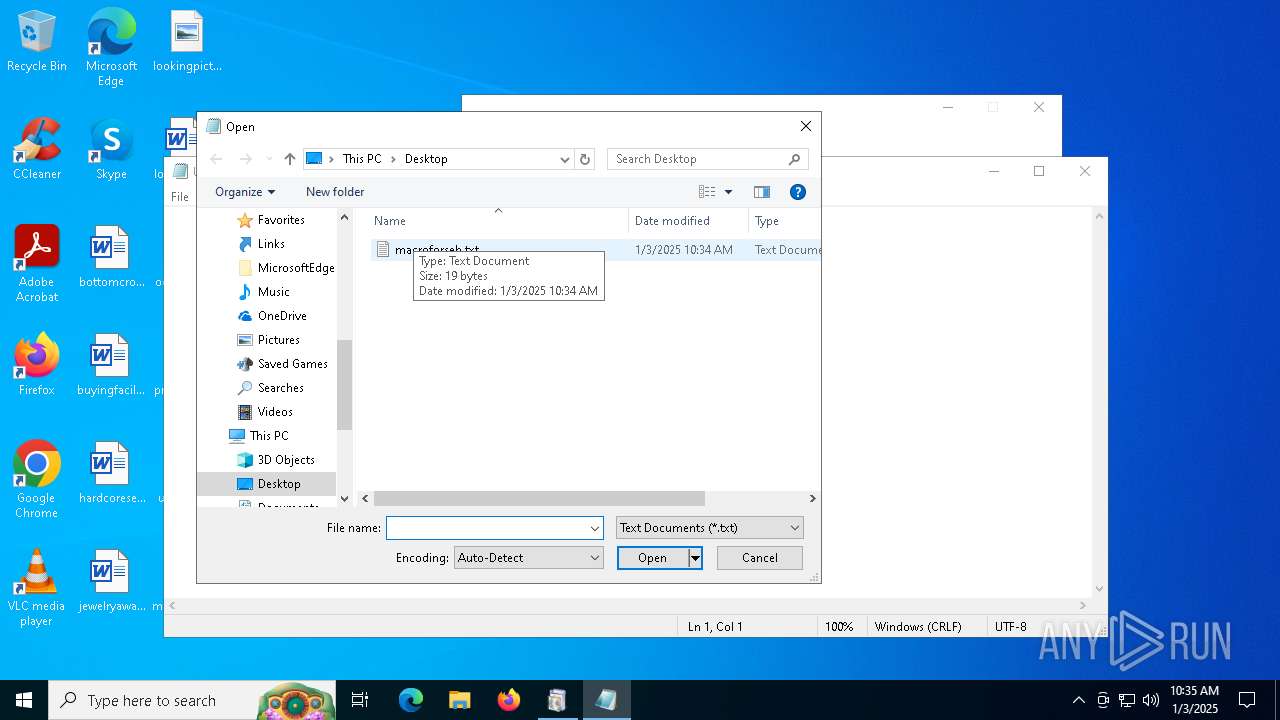This screenshot has height=720, width=1280.
Task: Select the lookingpict image file on desktop
Action: [x=187, y=42]
